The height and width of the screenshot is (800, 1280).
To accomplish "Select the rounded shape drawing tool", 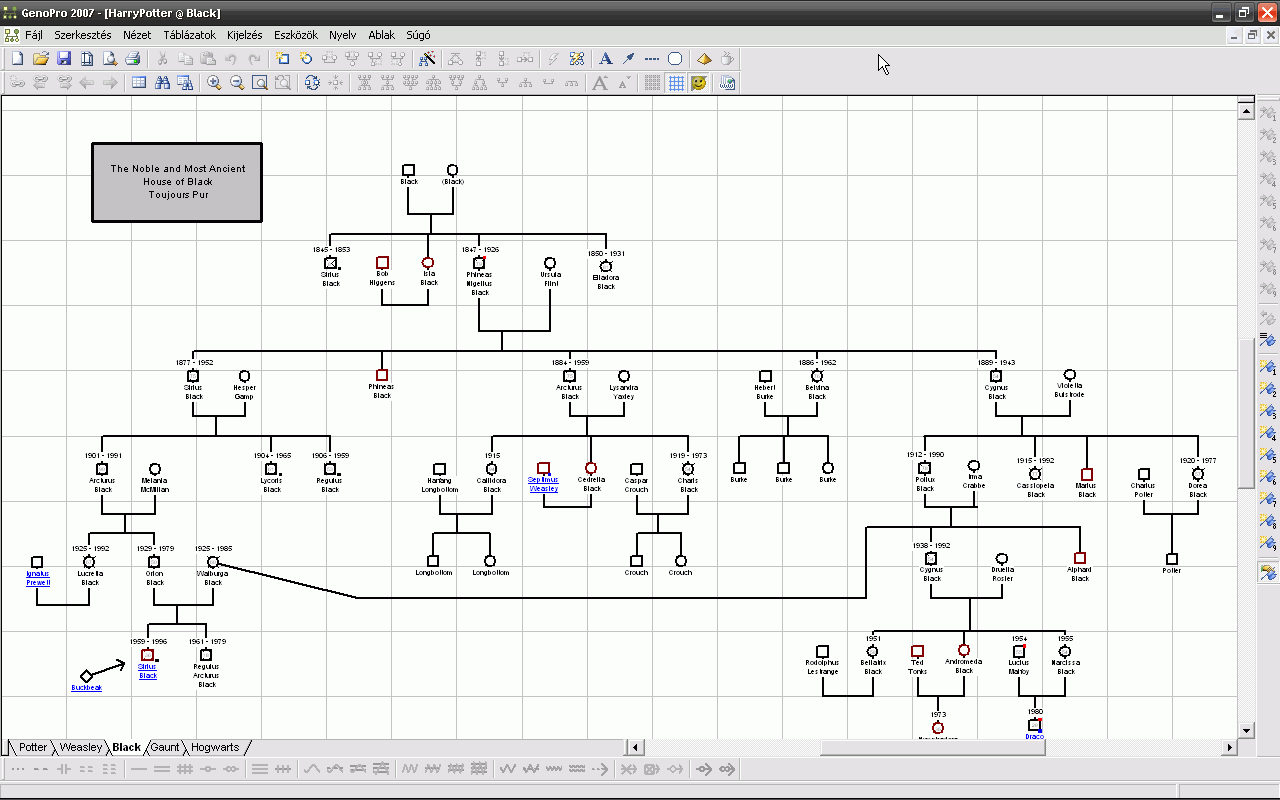I will click(x=675, y=59).
